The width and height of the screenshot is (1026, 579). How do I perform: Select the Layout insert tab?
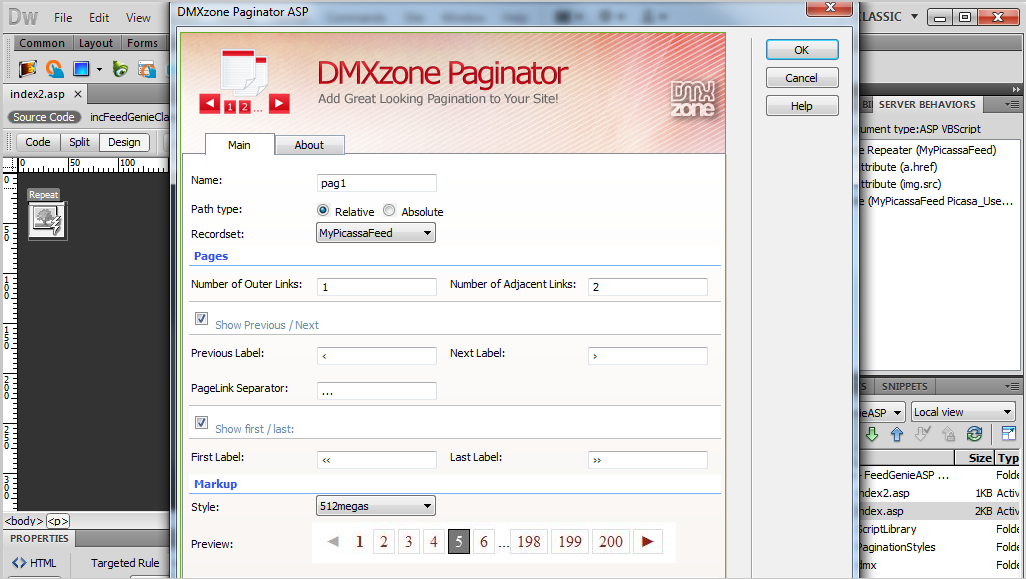(96, 43)
